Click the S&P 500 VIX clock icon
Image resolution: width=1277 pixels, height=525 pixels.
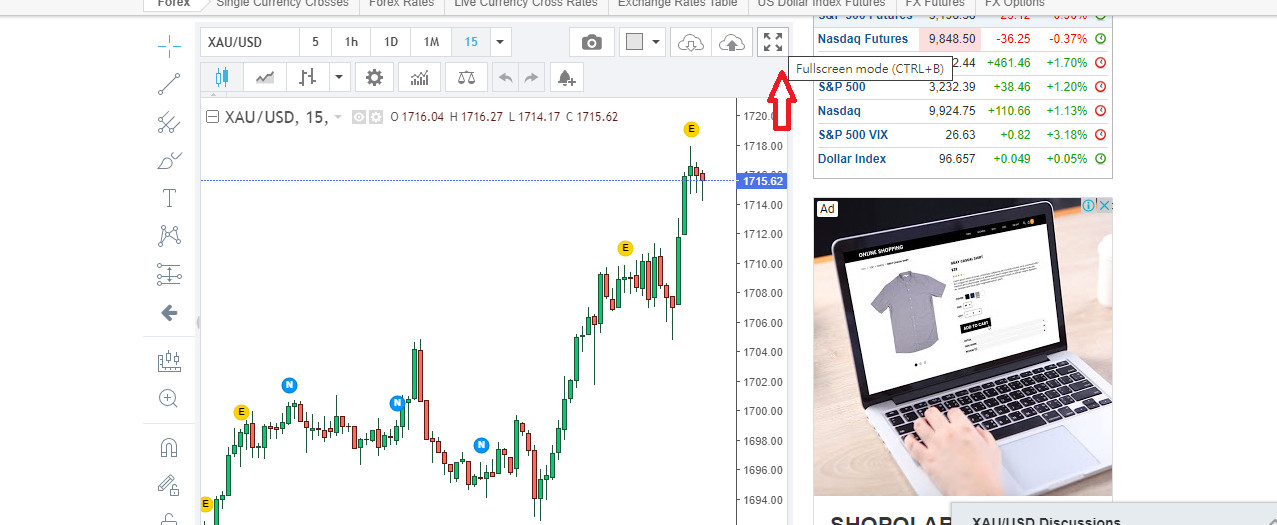tap(1101, 135)
